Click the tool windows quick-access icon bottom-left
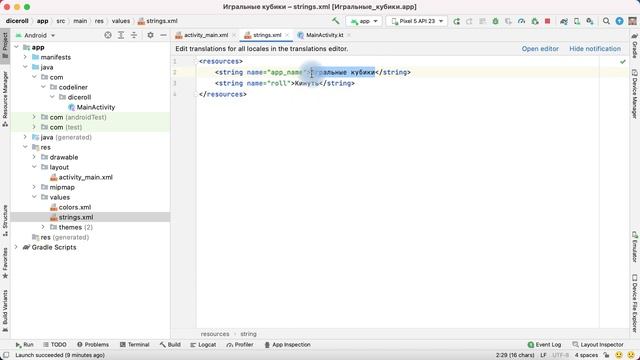The height and width of the screenshot is (360, 640). pyautogui.click(x=6, y=355)
